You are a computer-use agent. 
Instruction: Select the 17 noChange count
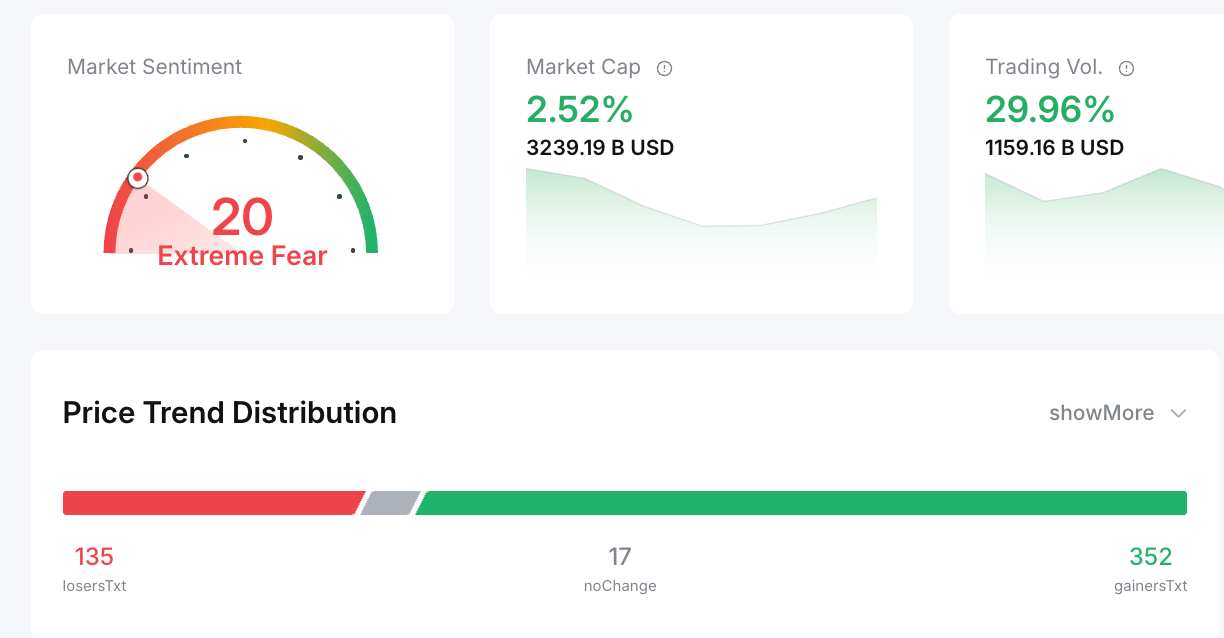pos(620,556)
